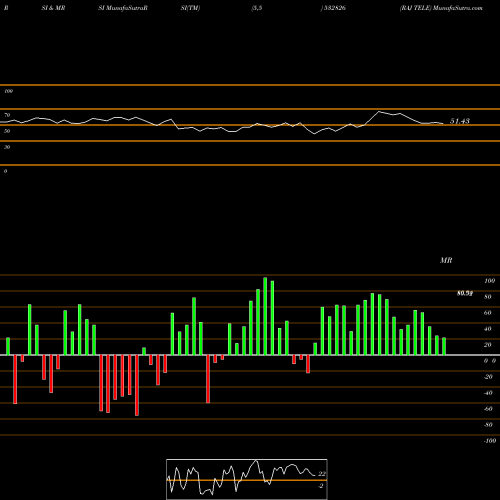Click the 22 value in mini chart
500x500 pixels.
point(322,474)
